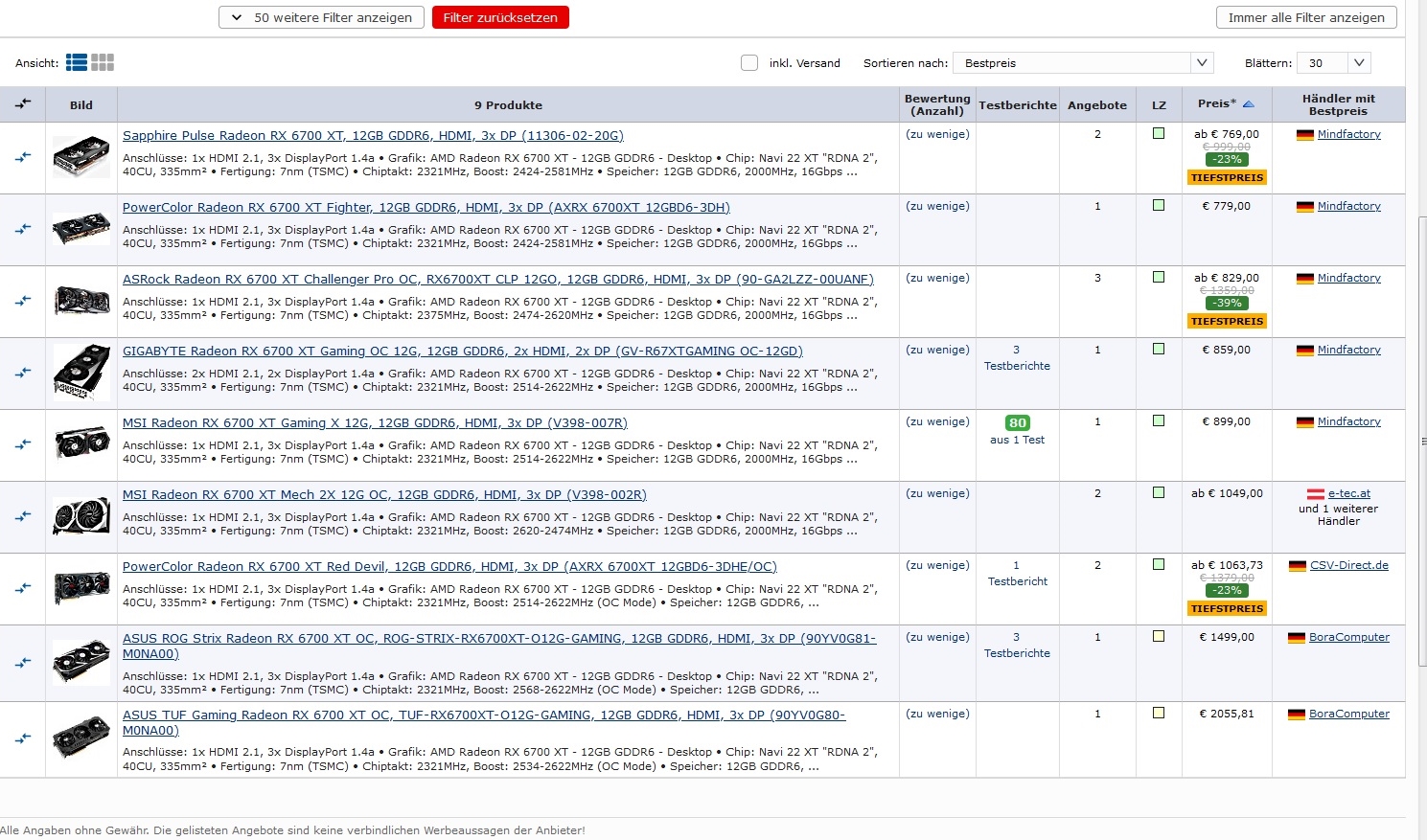Click 3 Testberichte for GIGABYTE Gaming OC

1017,358
